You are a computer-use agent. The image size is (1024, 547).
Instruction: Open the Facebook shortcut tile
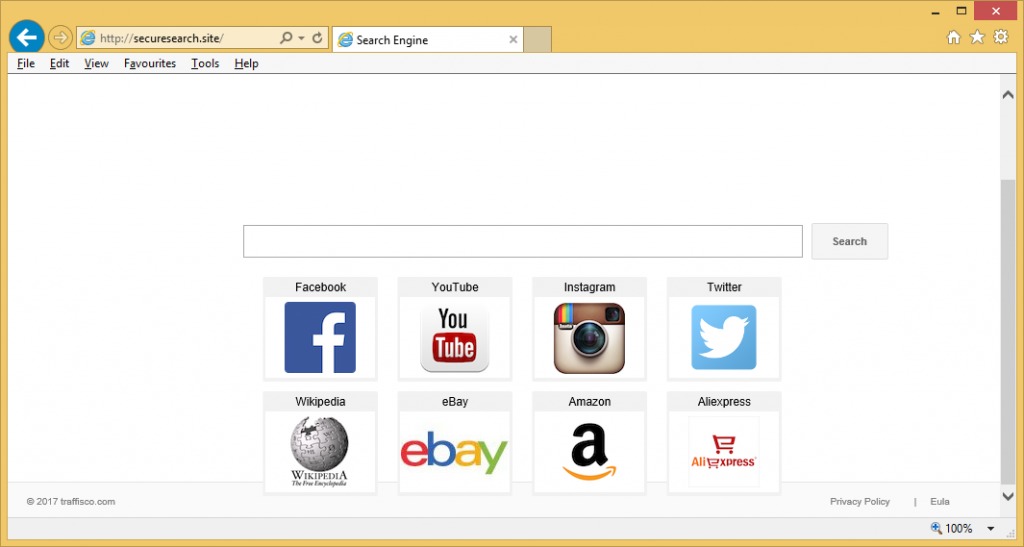[x=320, y=329]
